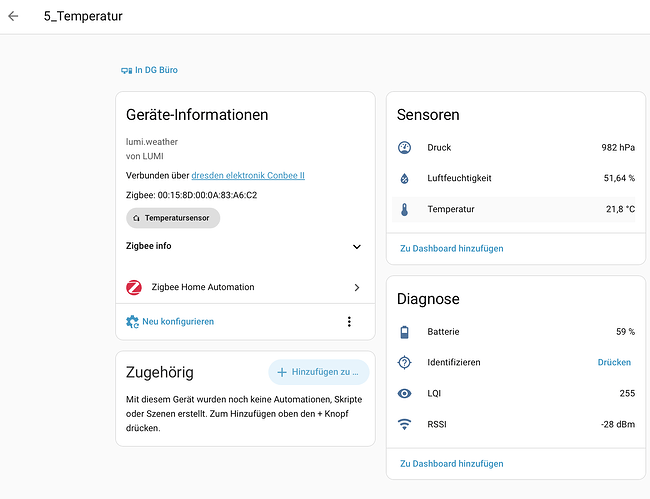Click the Identifizieren crosshair icon
The image size is (650, 499).
405,363
